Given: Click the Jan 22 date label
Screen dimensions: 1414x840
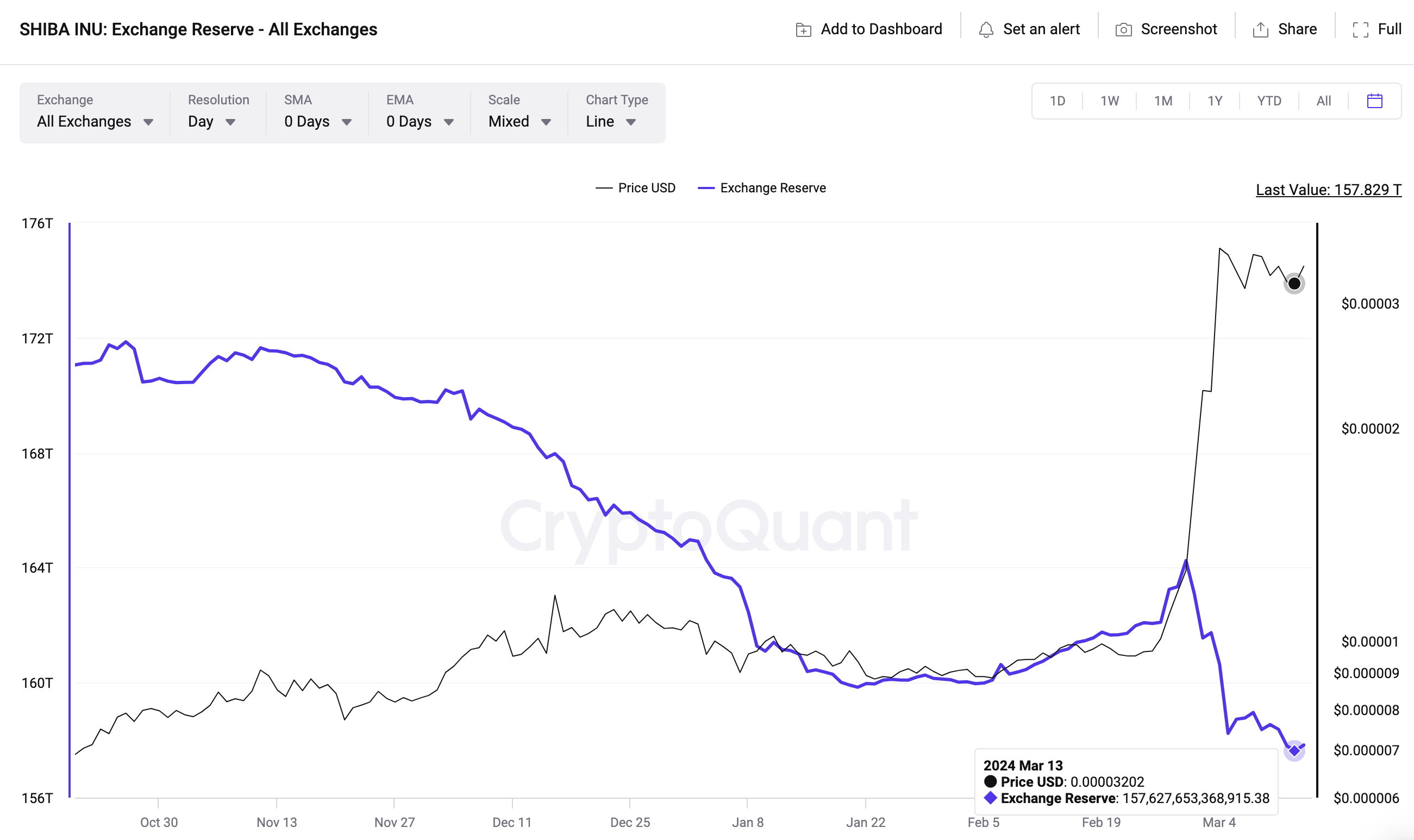Looking at the screenshot, I should click(x=865, y=823).
